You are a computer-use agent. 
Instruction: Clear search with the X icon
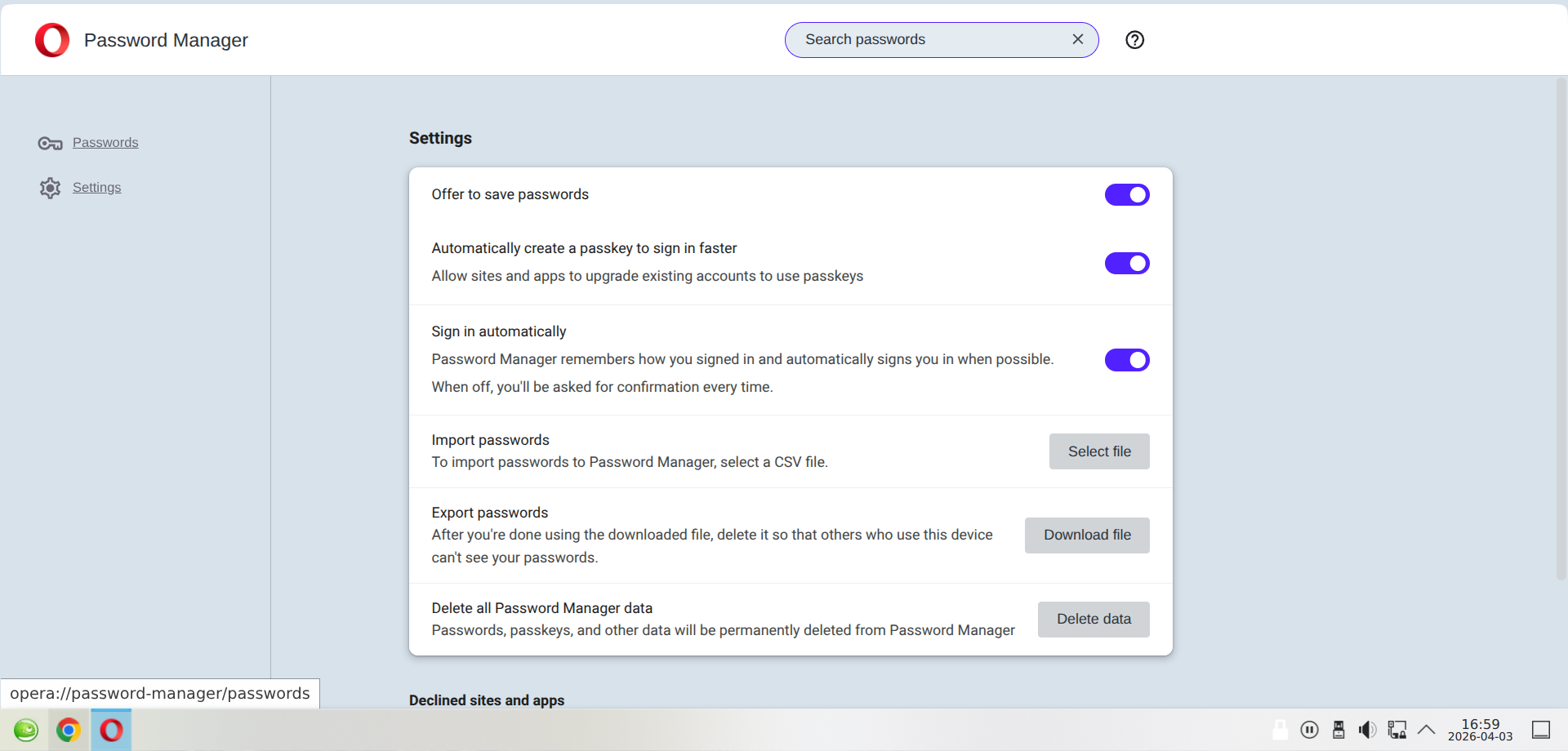coord(1077,39)
